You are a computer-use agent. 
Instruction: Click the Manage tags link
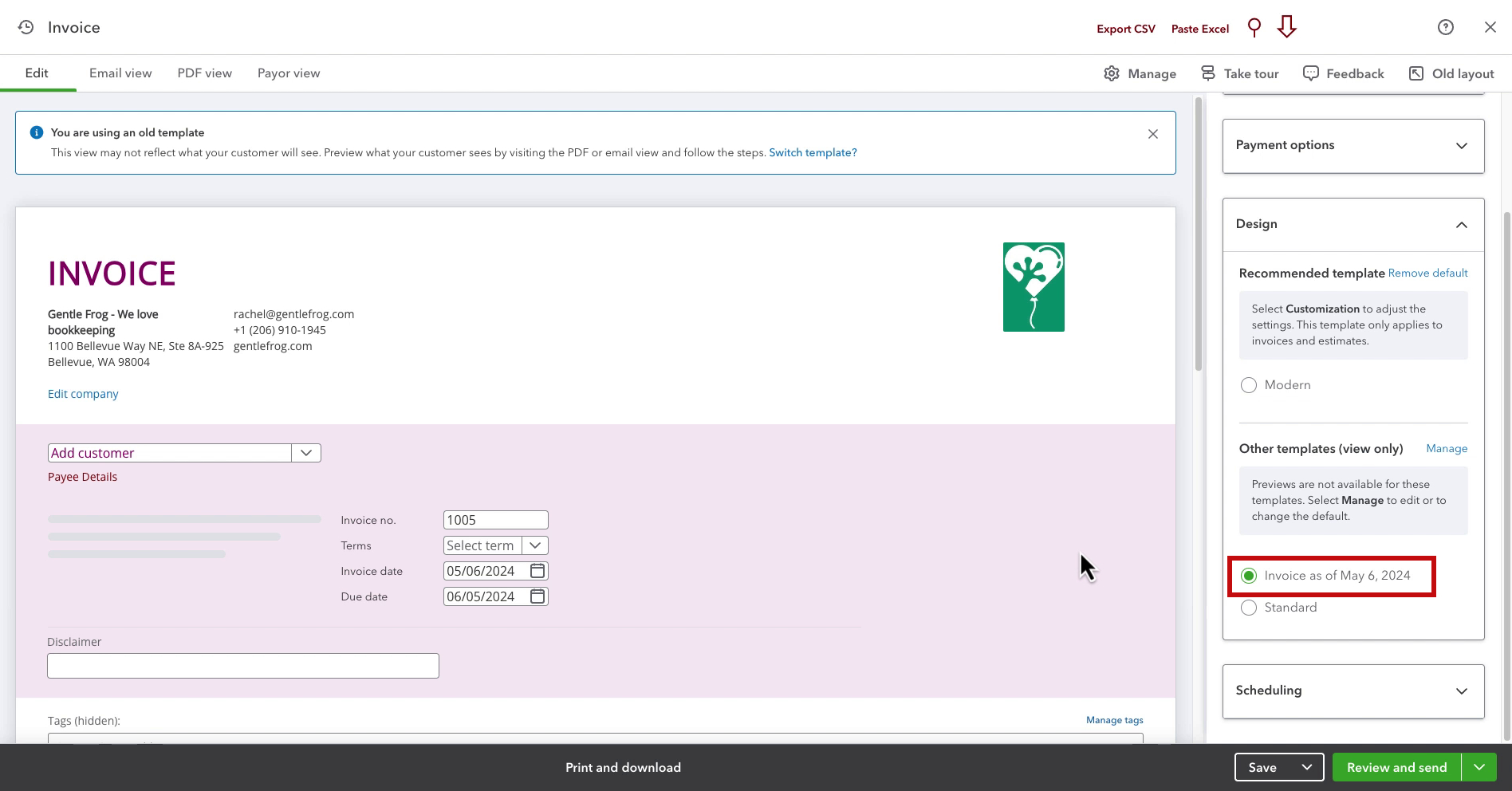(x=1115, y=720)
